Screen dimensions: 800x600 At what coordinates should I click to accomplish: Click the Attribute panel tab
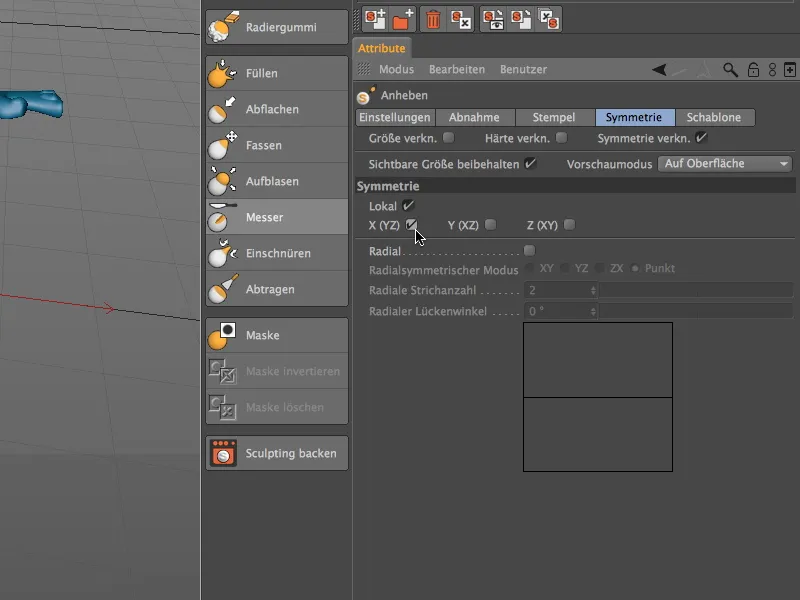tap(382, 48)
